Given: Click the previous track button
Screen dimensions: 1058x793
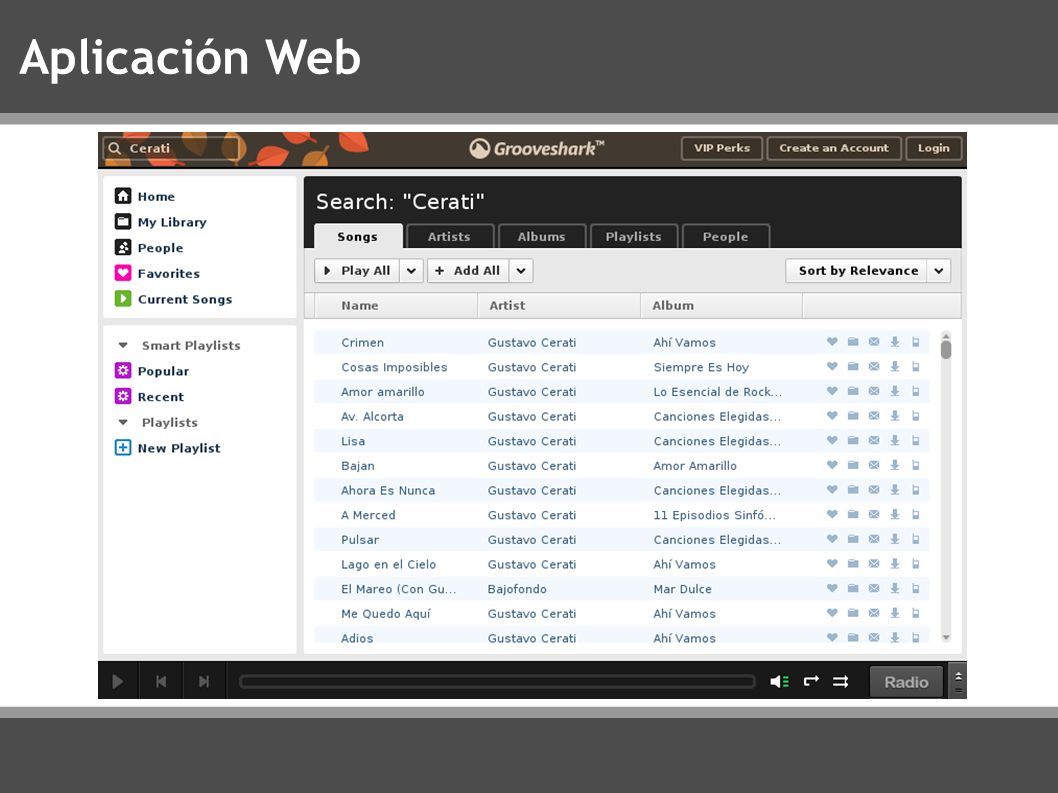Looking at the screenshot, I should (x=161, y=682).
